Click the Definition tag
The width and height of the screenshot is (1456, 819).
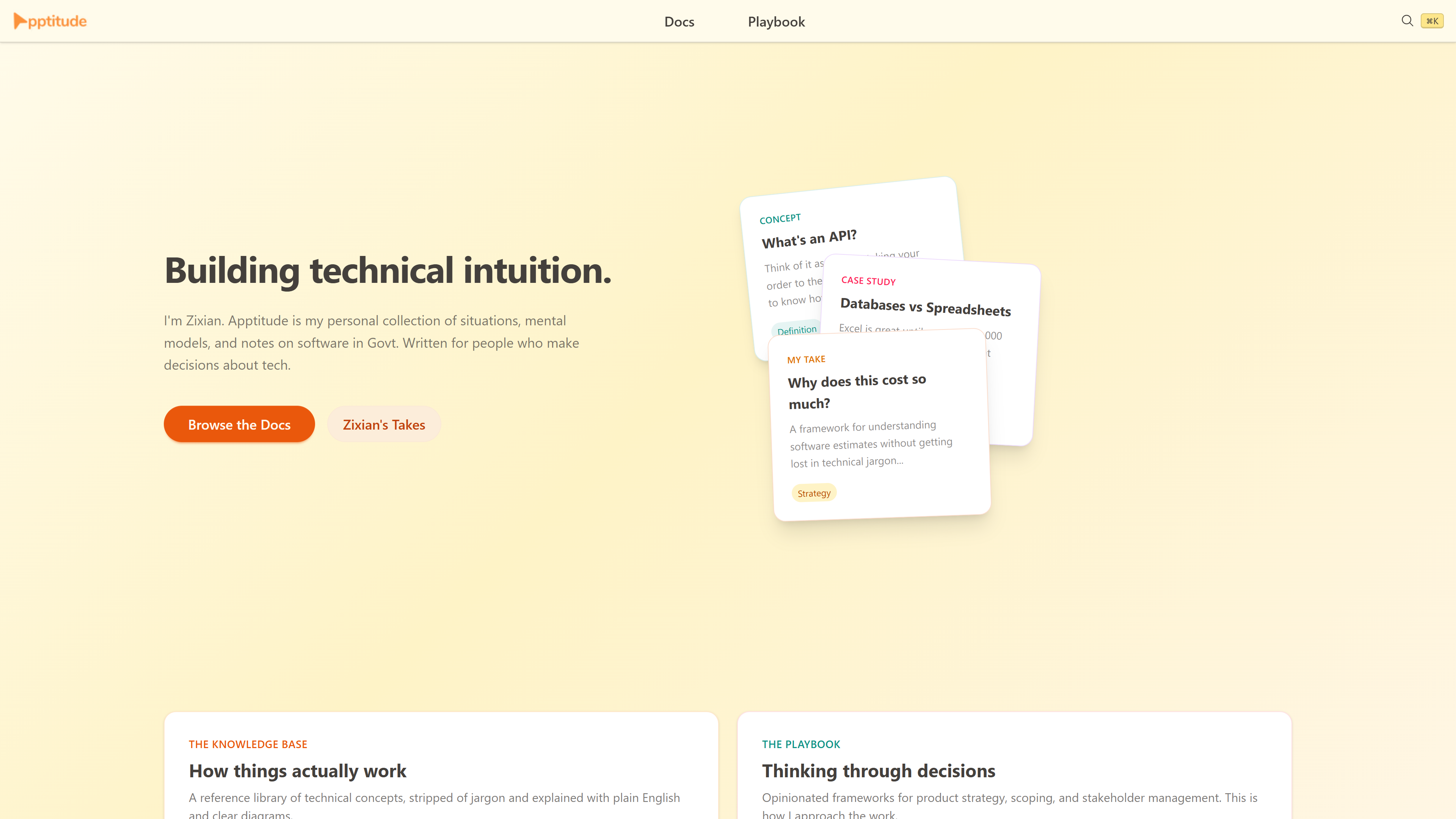coord(796,330)
